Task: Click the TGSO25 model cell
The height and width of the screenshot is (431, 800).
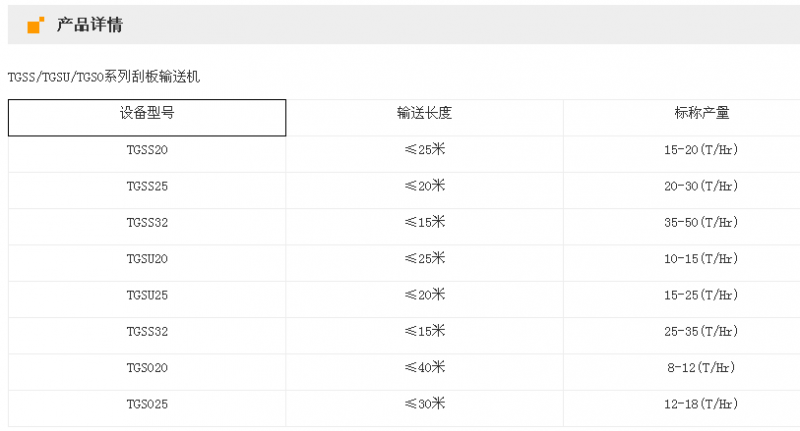Action: click(147, 409)
